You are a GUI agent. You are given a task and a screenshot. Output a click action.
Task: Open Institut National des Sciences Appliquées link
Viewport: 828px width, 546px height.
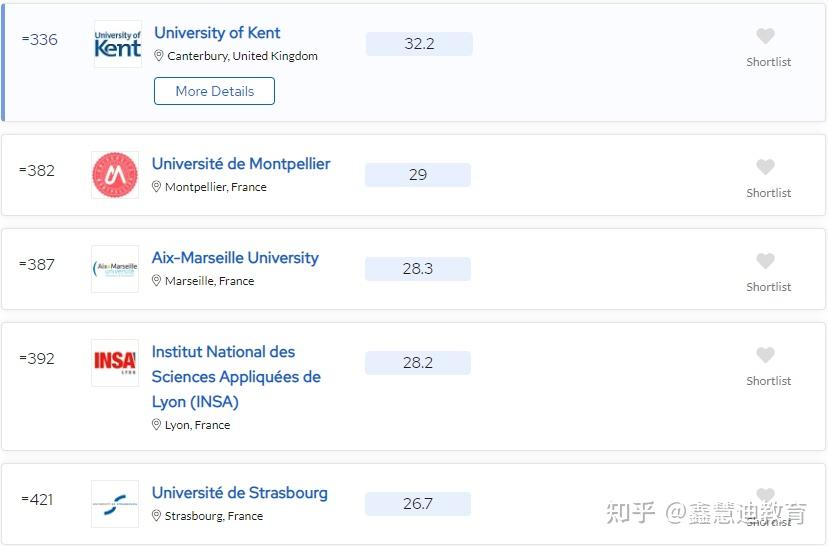click(x=236, y=377)
